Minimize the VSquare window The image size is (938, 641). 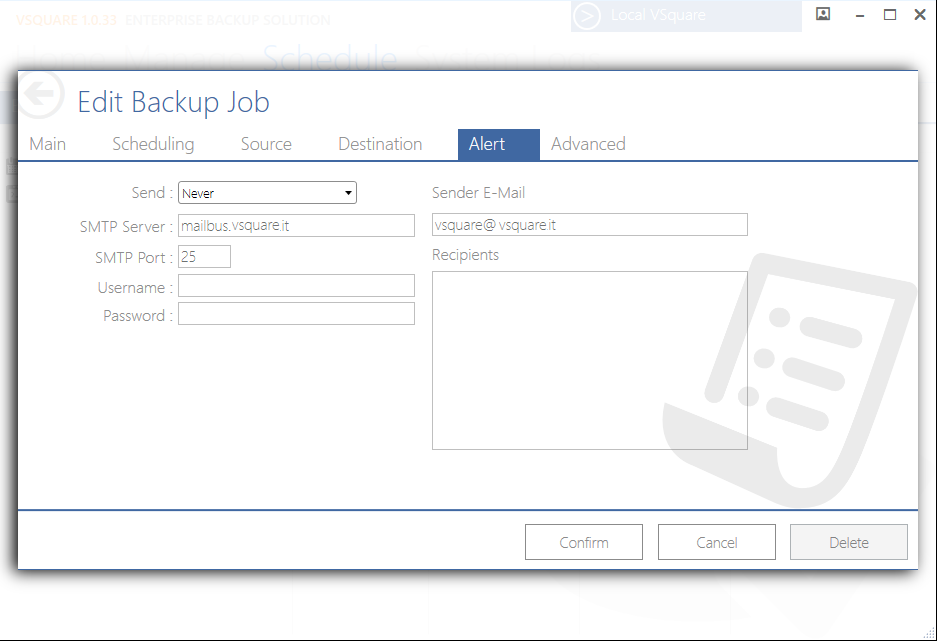[859, 15]
